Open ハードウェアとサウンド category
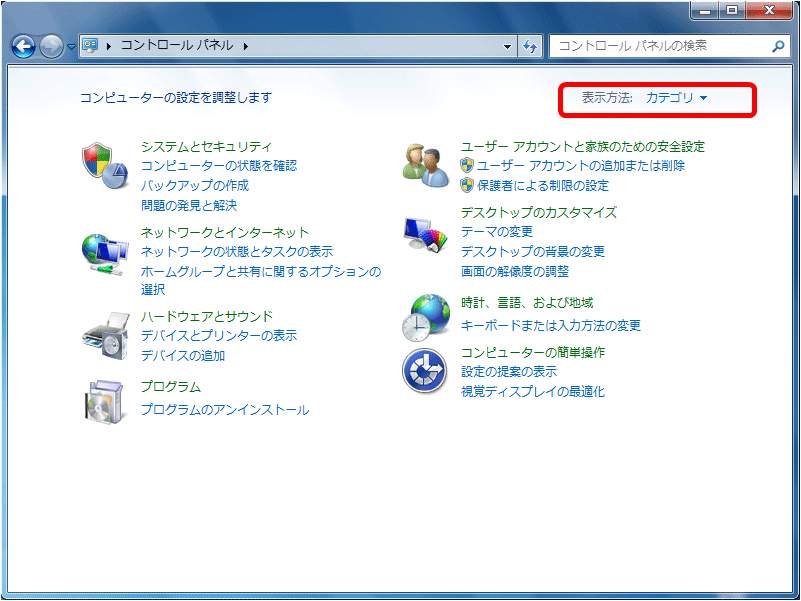The height and width of the screenshot is (601, 801). 207,316
